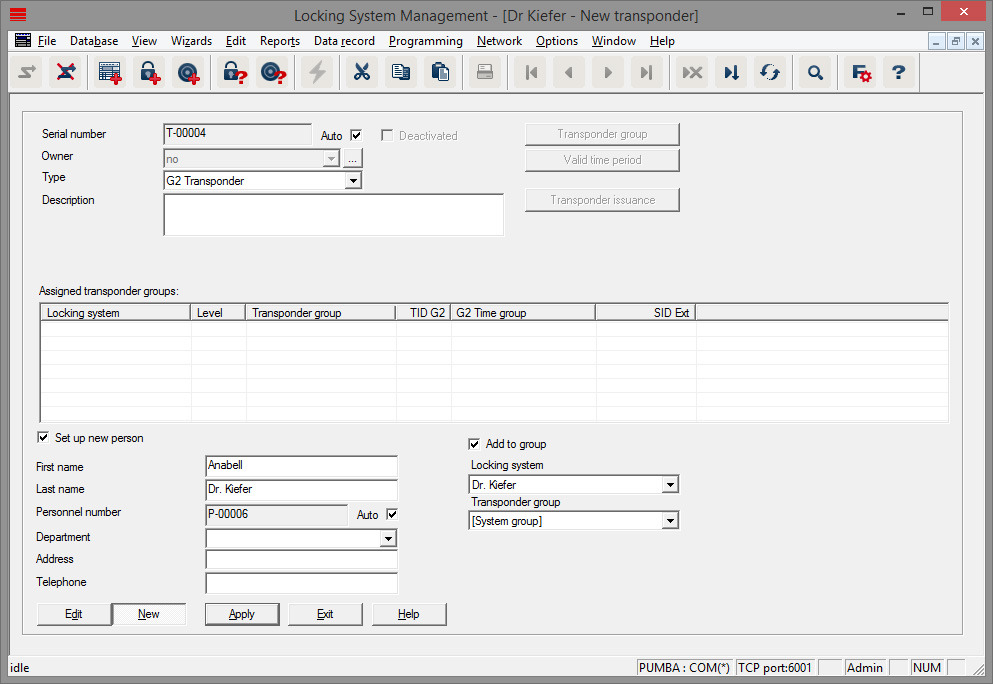Jump to last record with navigation icon
Image resolution: width=993 pixels, height=684 pixels.
[647, 72]
